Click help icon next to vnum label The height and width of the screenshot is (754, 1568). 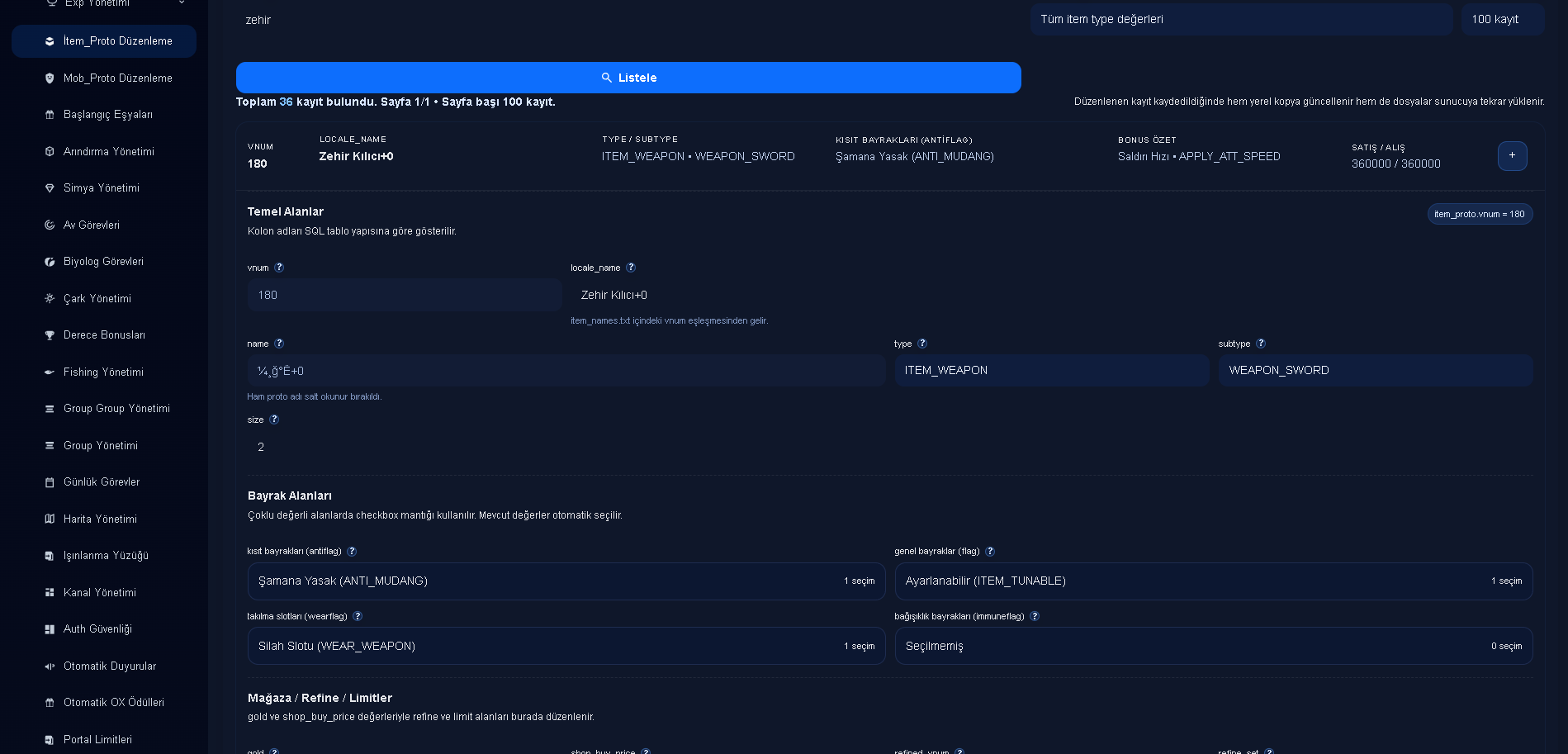[279, 268]
